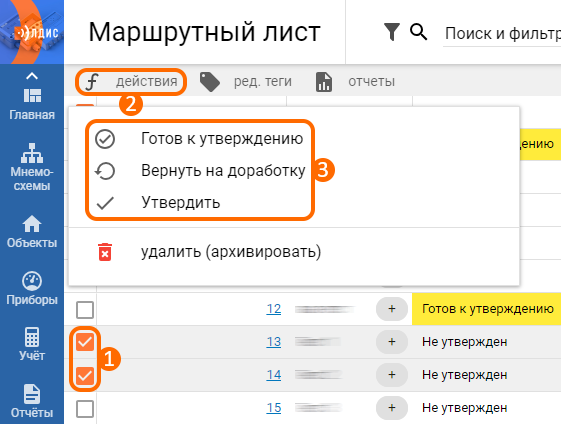Click the отчеты toolbar label
561x424 pixels.
(x=371, y=82)
